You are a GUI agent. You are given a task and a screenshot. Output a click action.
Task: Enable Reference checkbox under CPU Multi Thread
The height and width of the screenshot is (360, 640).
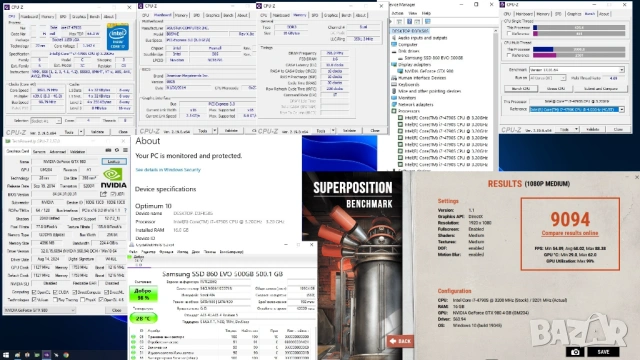pyautogui.click(x=509, y=55)
